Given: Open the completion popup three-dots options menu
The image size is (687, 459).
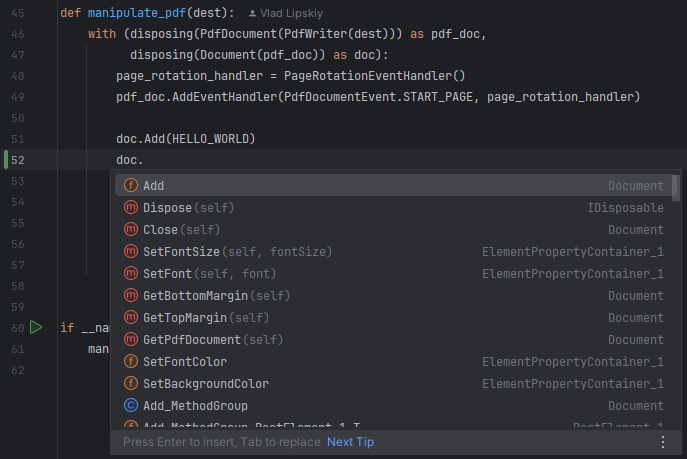Looking at the screenshot, I should pos(662,441).
